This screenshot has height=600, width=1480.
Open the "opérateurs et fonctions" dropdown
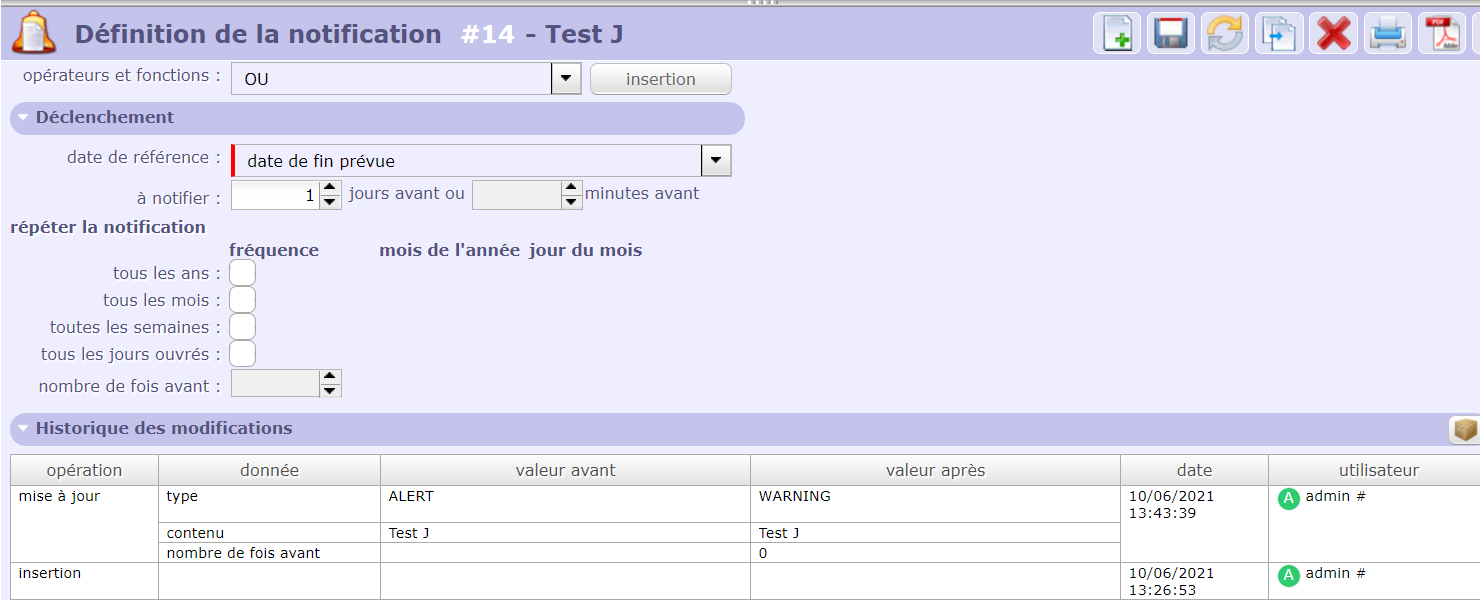pyautogui.click(x=566, y=79)
